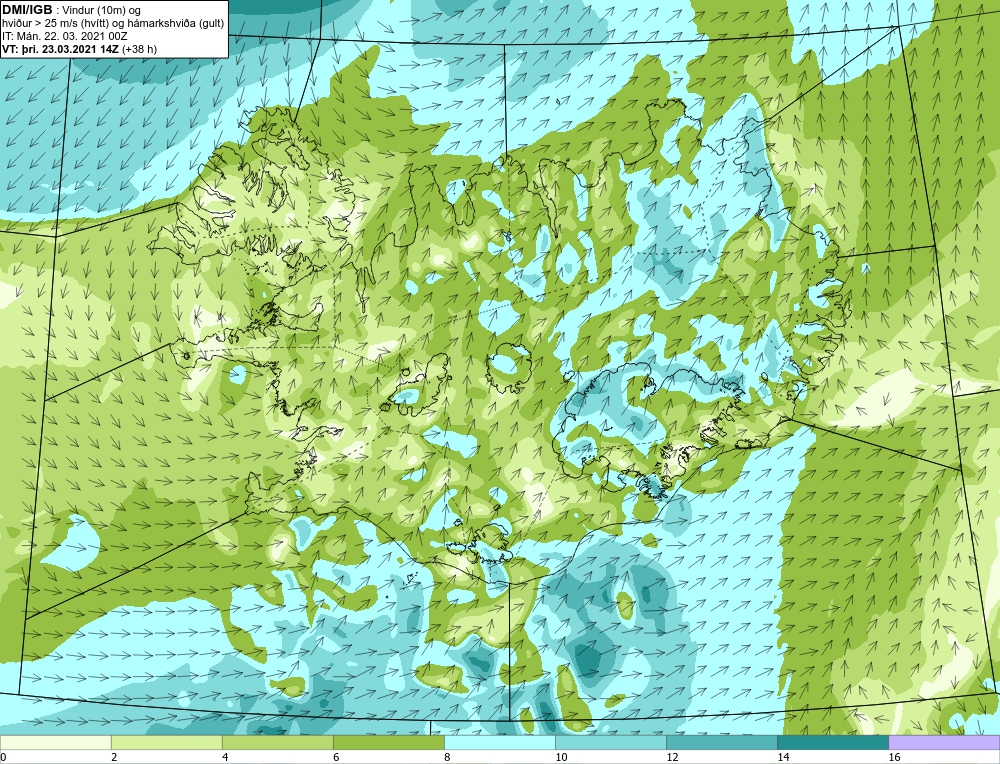
Task: Click the legend value '14'
Action: 783,757
